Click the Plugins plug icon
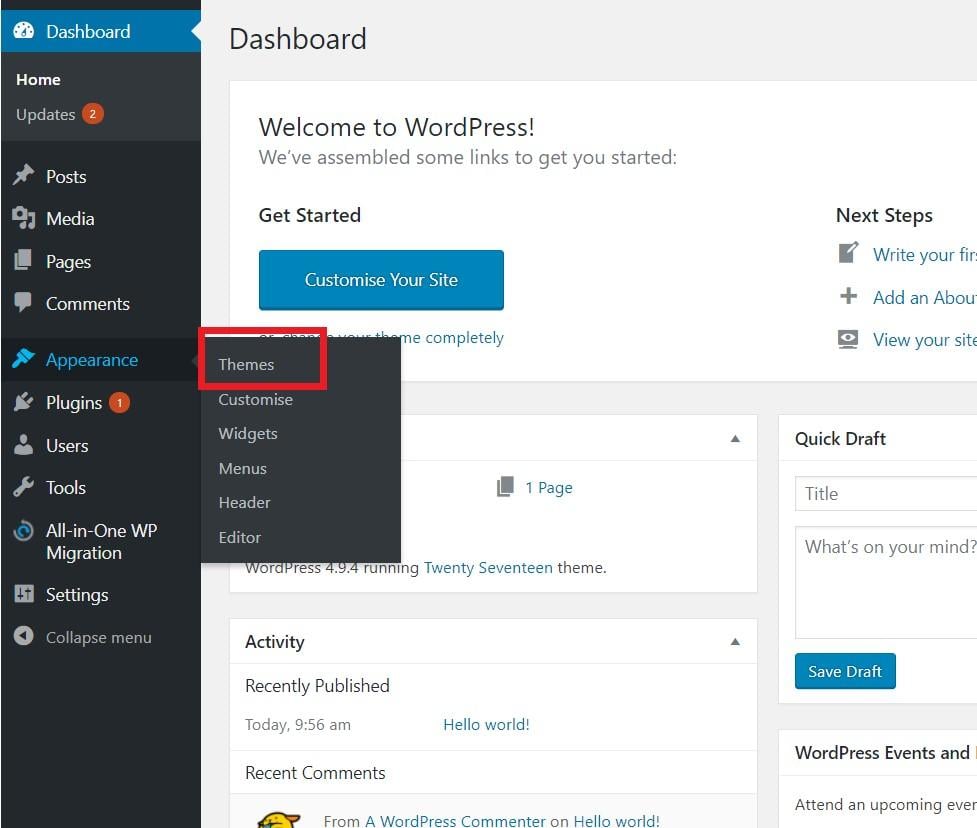This screenshot has width=977, height=828. coord(23,402)
